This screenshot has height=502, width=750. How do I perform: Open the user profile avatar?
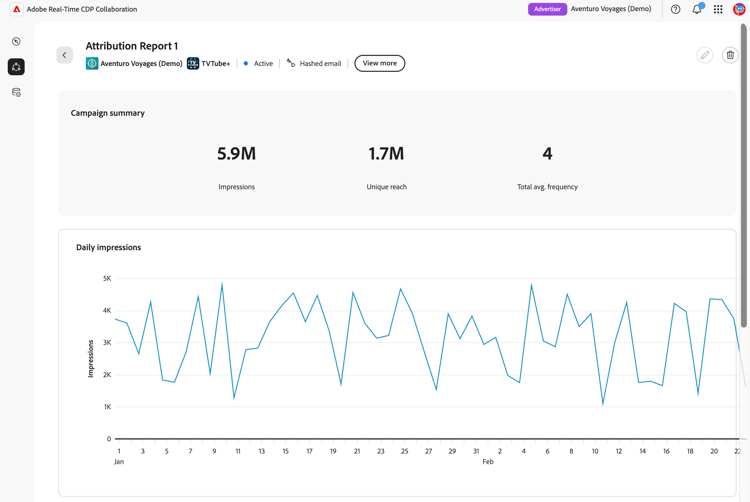[x=739, y=9]
